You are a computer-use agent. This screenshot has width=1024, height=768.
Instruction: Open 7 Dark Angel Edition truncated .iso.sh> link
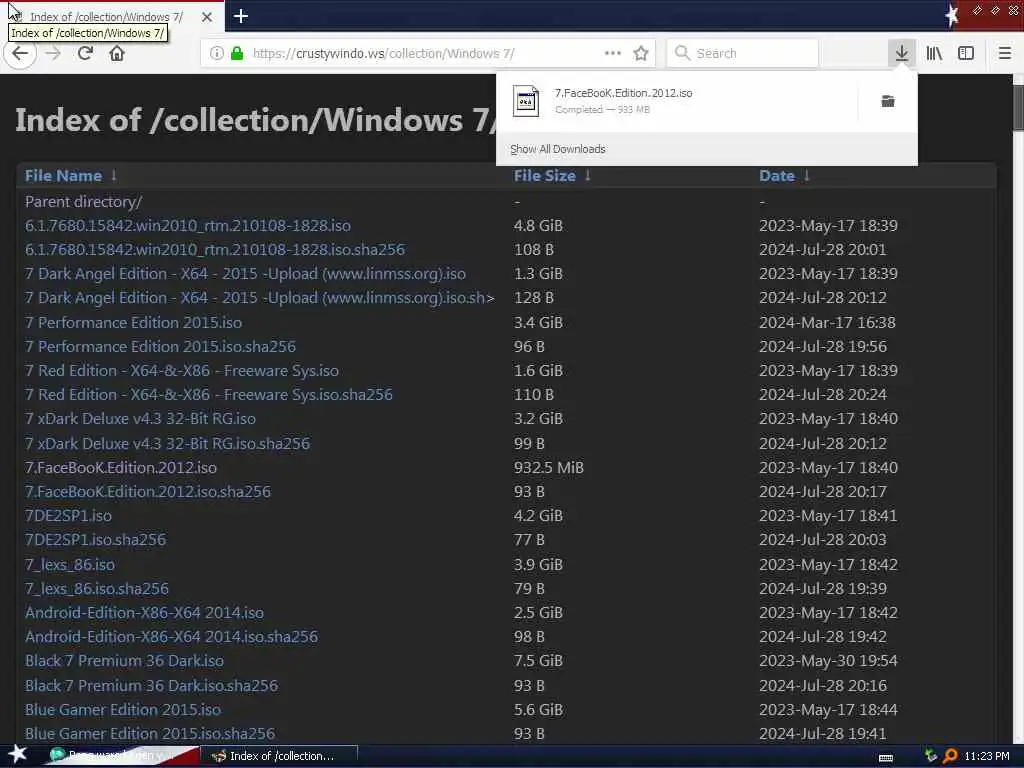coord(259,298)
